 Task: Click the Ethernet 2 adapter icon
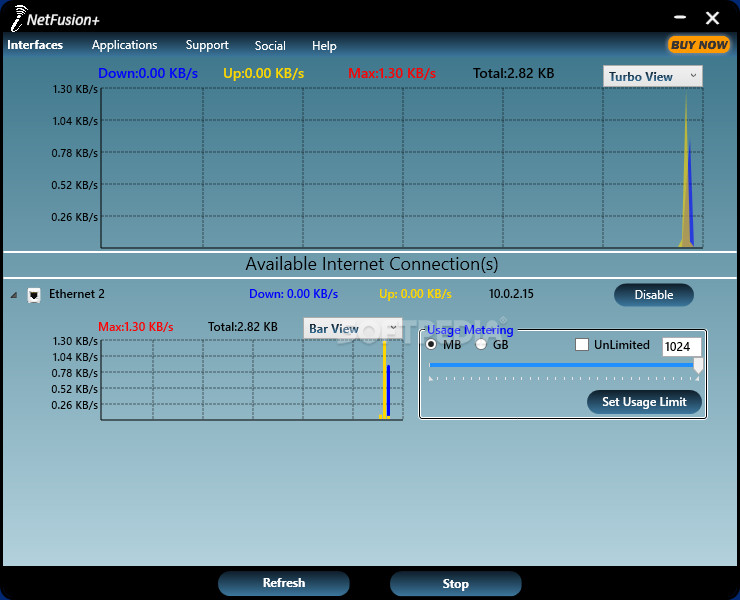pyautogui.click(x=34, y=295)
